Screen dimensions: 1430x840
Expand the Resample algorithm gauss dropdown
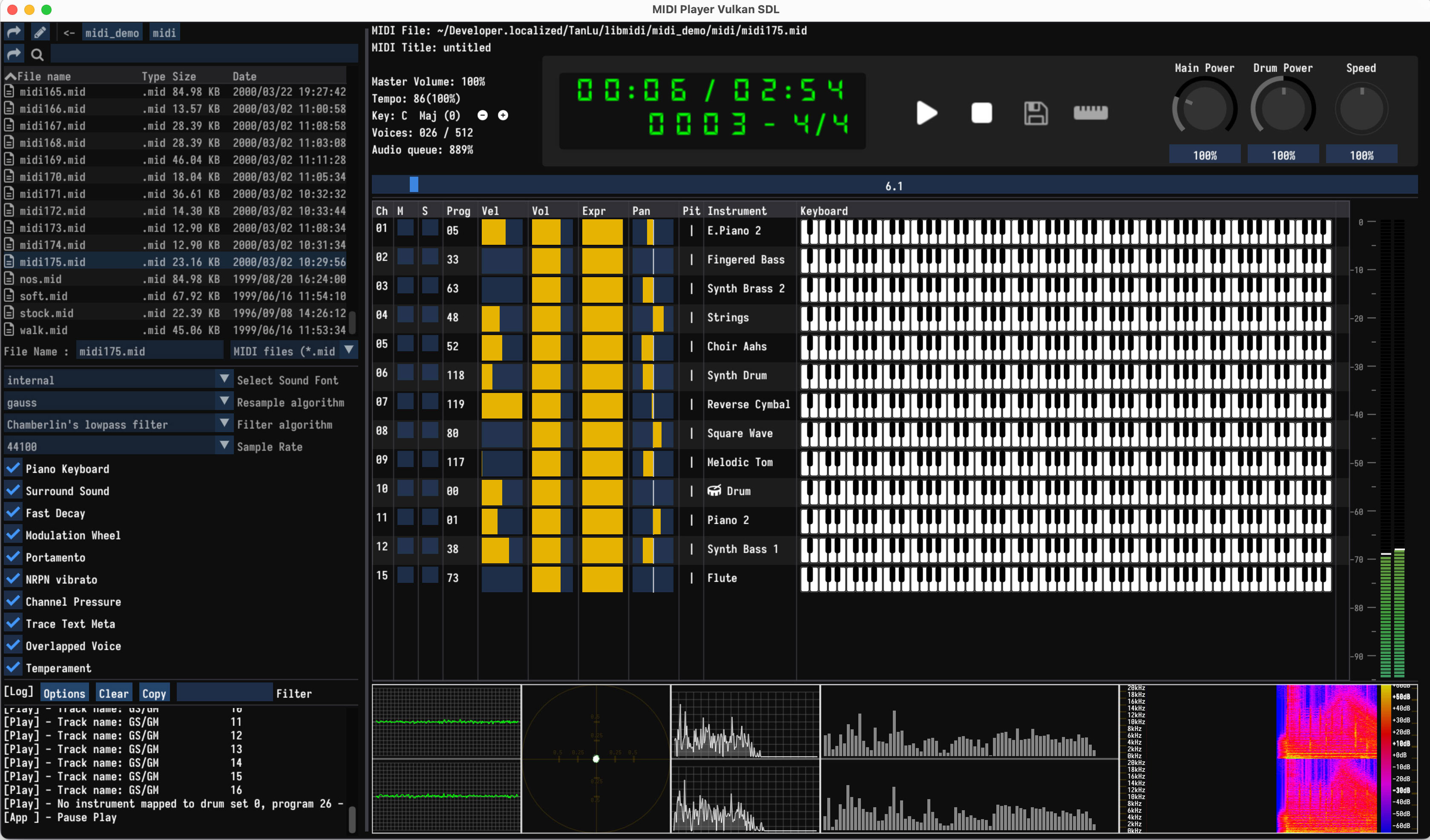[224, 401]
